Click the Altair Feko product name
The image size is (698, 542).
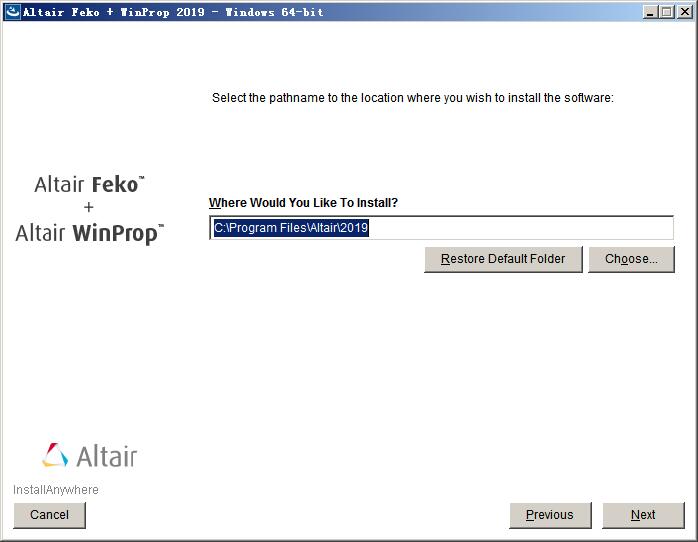(89, 185)
